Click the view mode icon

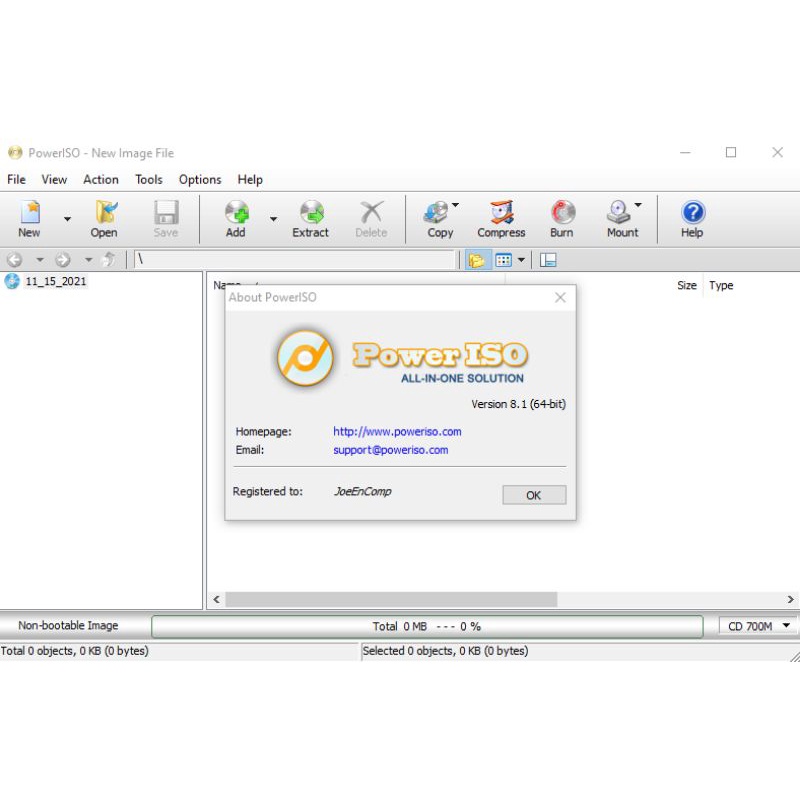coord(504,260)
